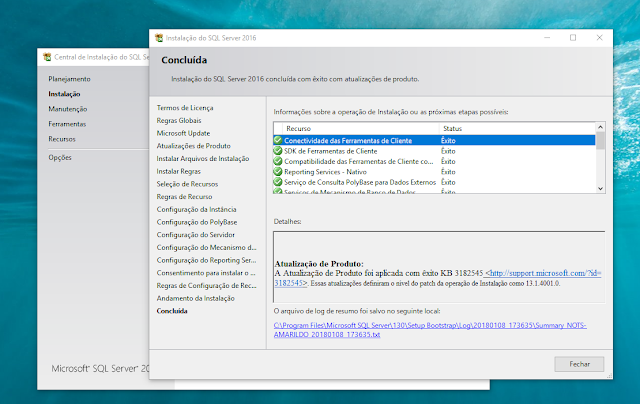This screenshot has height=404, width=640.
Task: Click the Instalar Arquivos de Instalação step
Action: point(203,158)
